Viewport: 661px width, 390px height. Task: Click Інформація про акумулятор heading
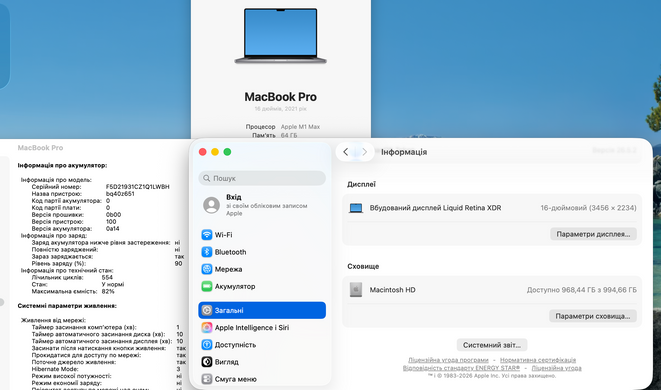pyautogui.click(x=62, y=166)
